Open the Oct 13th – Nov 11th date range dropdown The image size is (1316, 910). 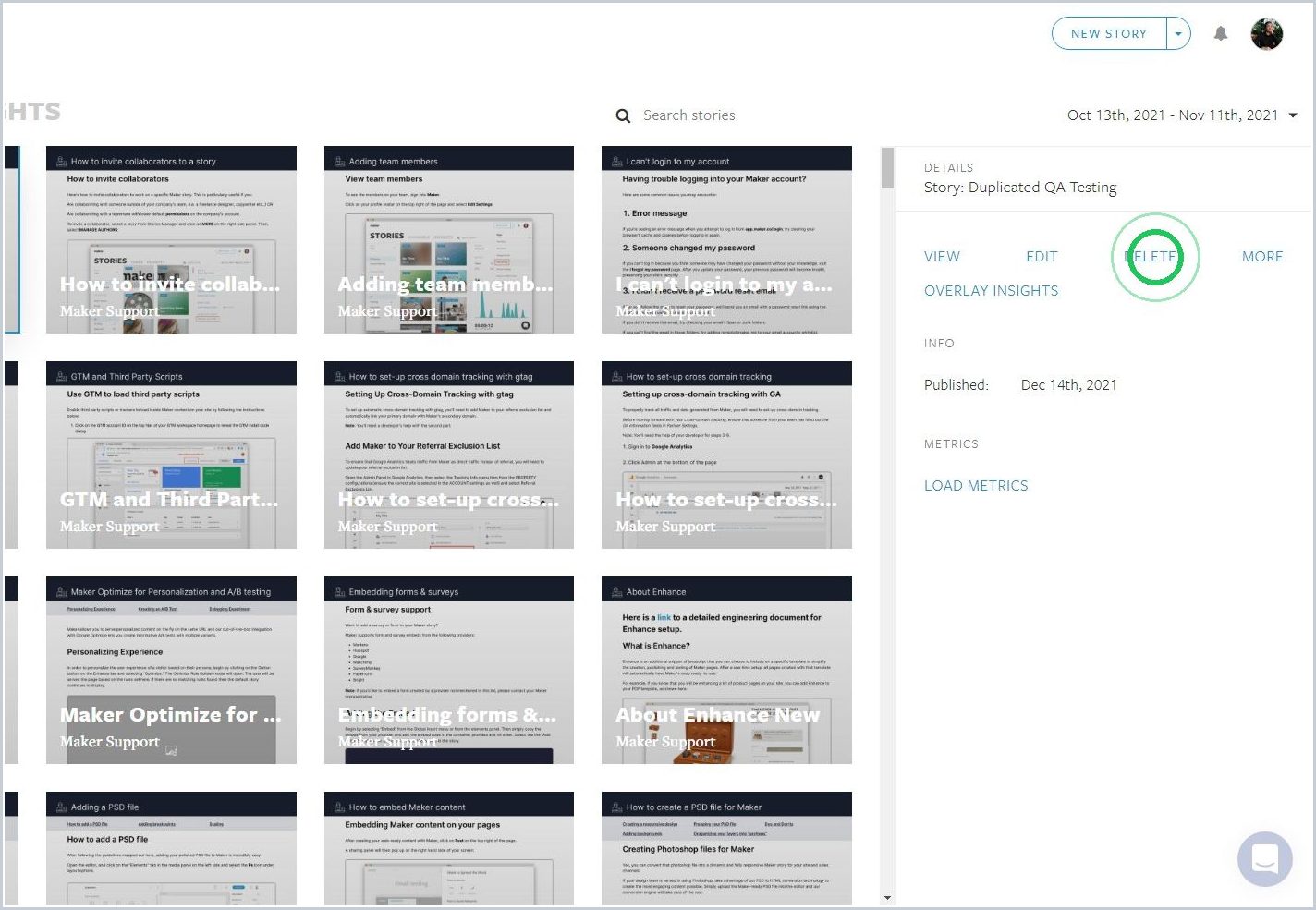[1182, 115]
